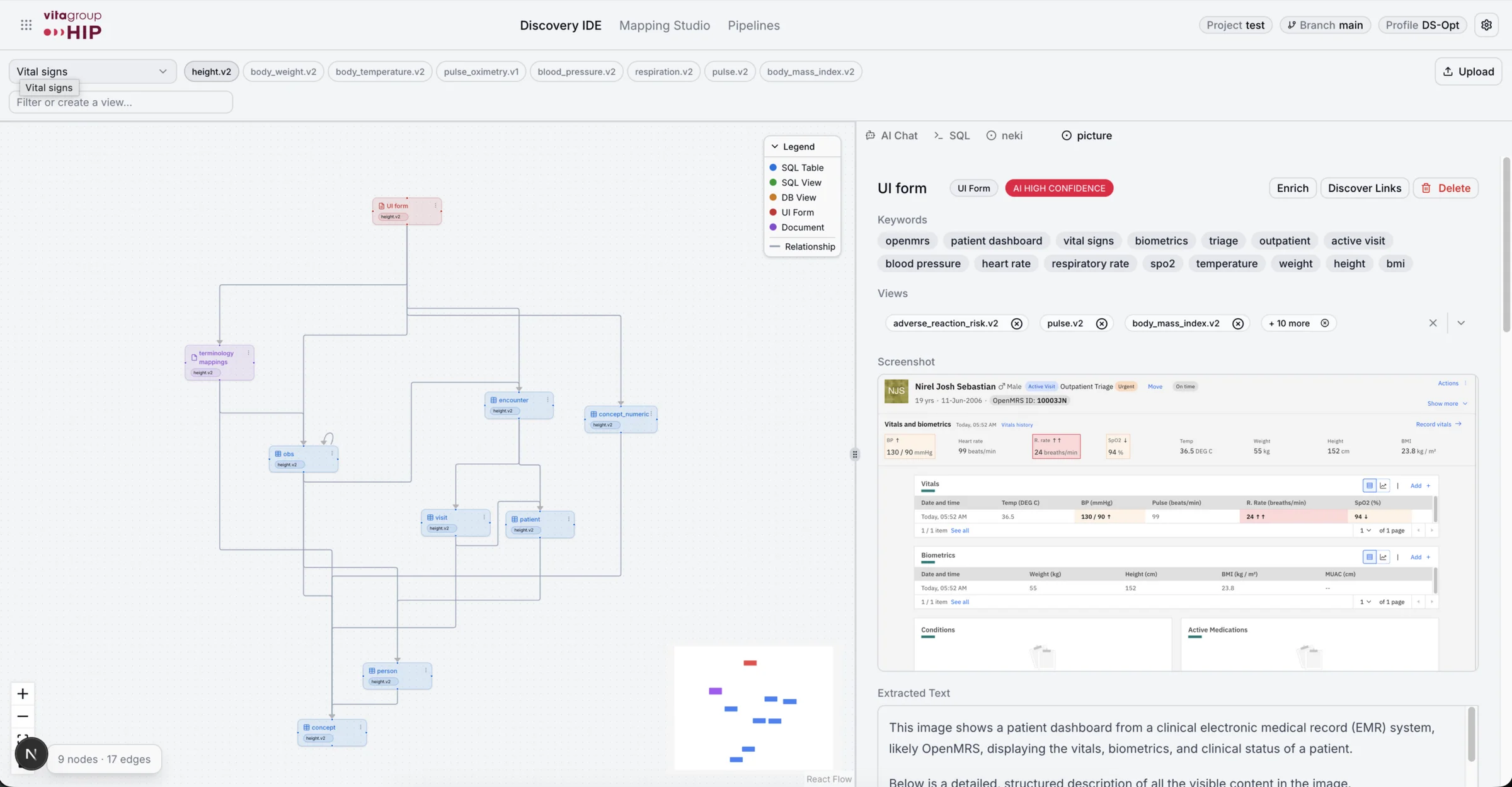
Task: Open the encounter node options menu
Action: click(547, 400)
